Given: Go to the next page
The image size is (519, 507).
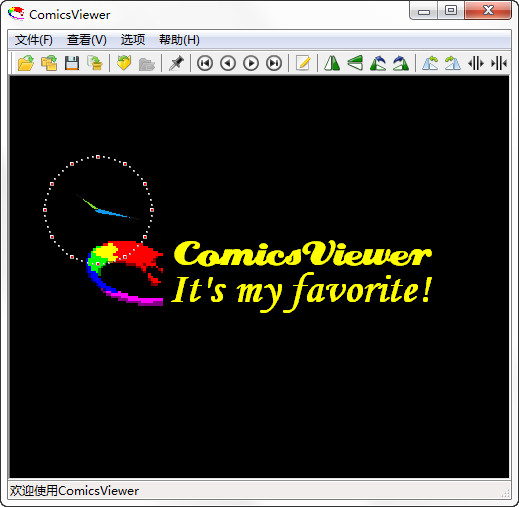Looking at the screenshot, I should [251, 63].
